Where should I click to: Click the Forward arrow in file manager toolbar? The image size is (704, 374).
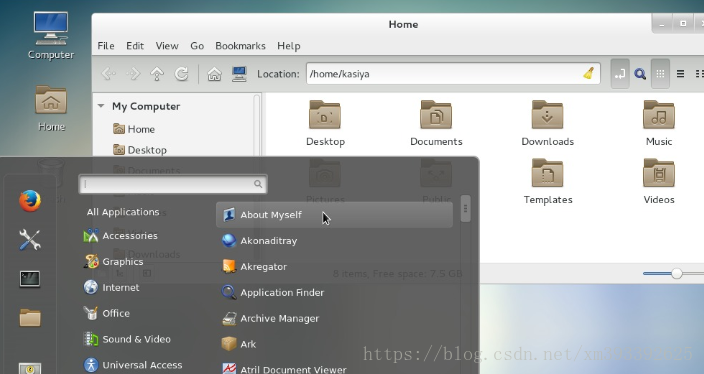point(133,74)
